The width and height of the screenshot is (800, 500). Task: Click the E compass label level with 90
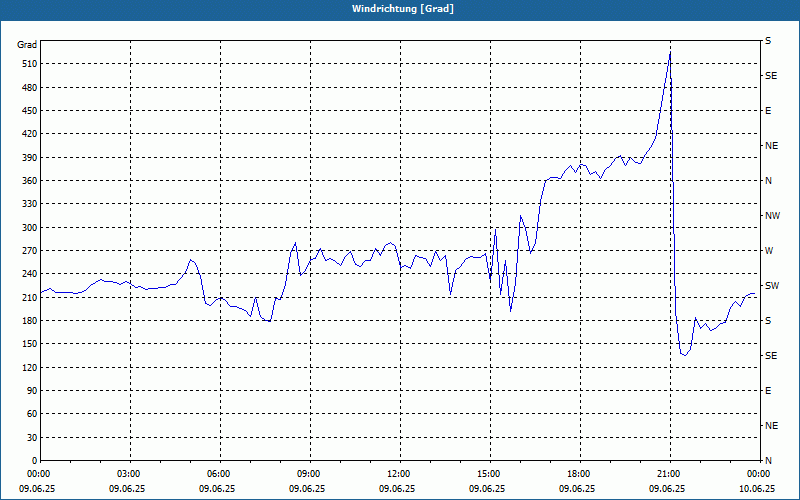pos(768,391)
